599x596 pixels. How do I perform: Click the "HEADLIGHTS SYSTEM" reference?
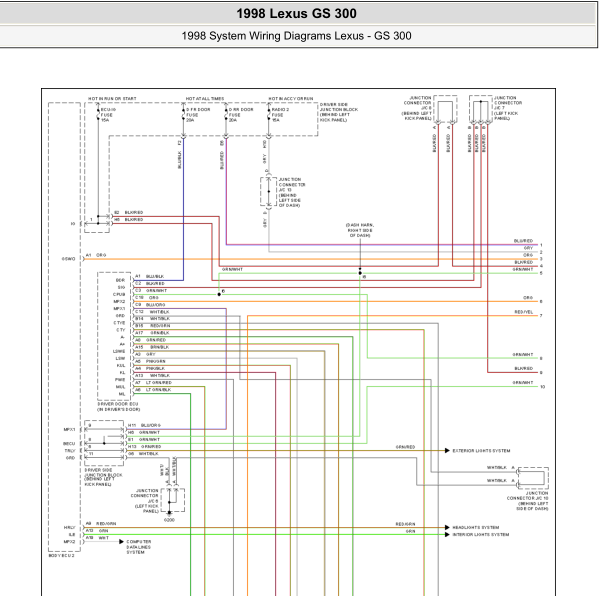click(476, 528)
